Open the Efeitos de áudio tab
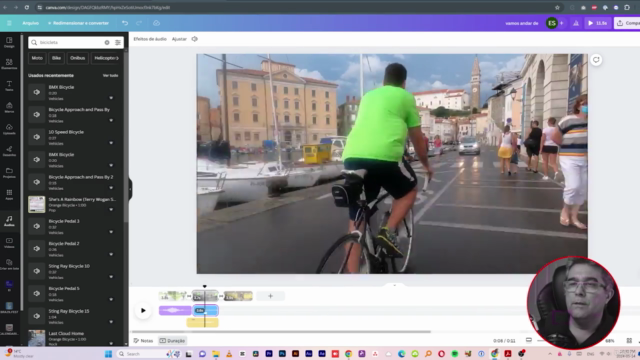 pyautogui.click(x=150, y=39)
